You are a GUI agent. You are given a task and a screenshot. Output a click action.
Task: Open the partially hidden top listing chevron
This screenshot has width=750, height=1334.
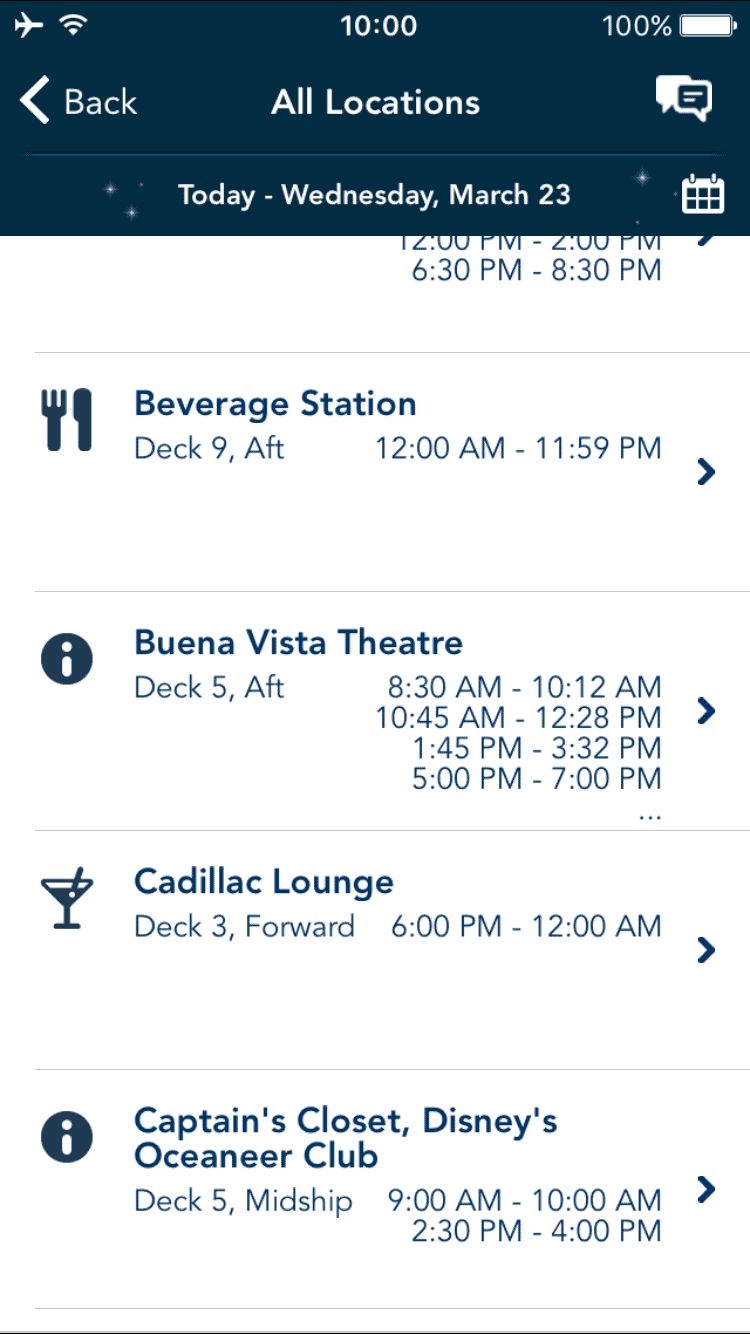(707, 241)
